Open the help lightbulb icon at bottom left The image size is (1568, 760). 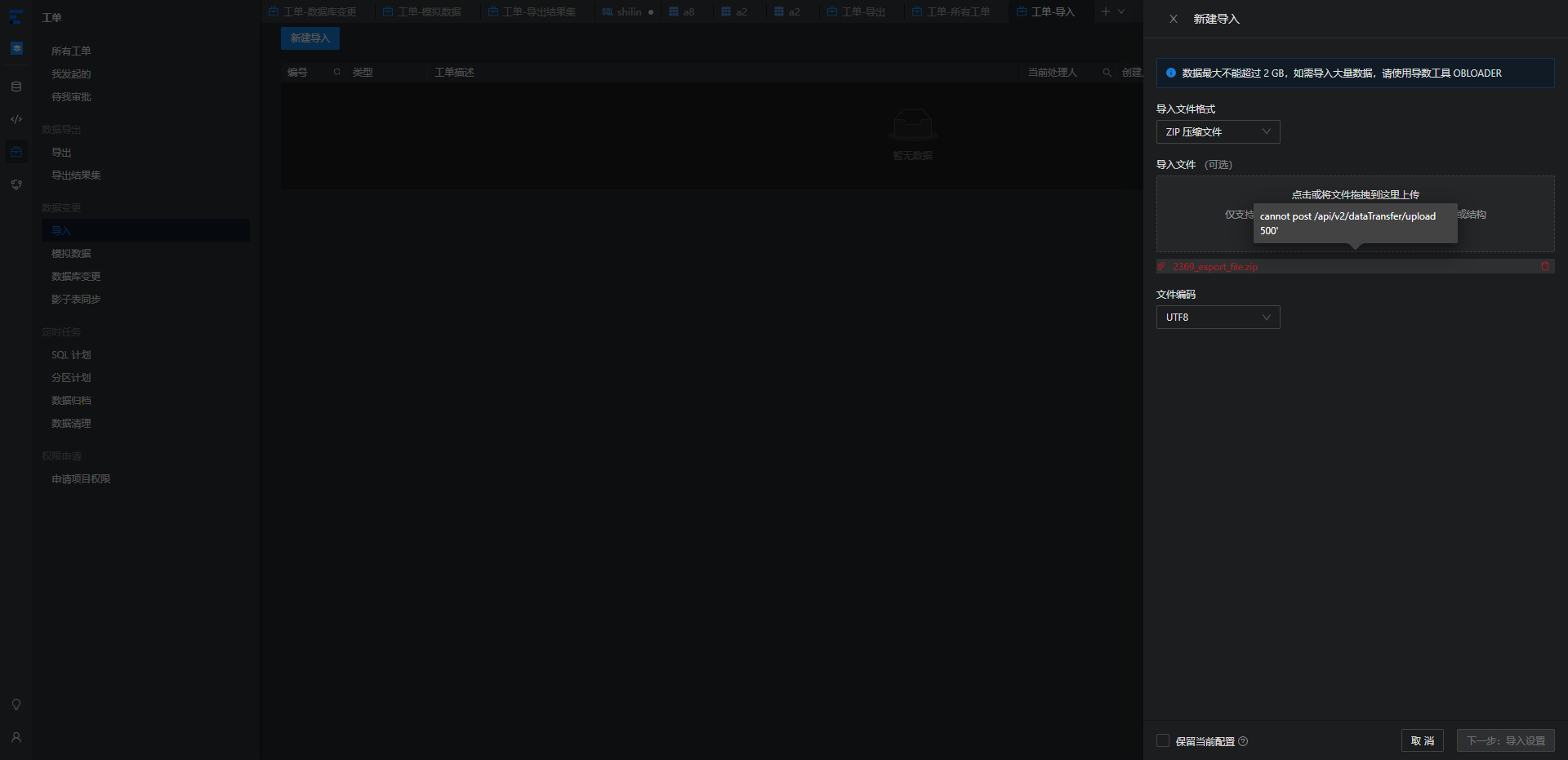16,704
